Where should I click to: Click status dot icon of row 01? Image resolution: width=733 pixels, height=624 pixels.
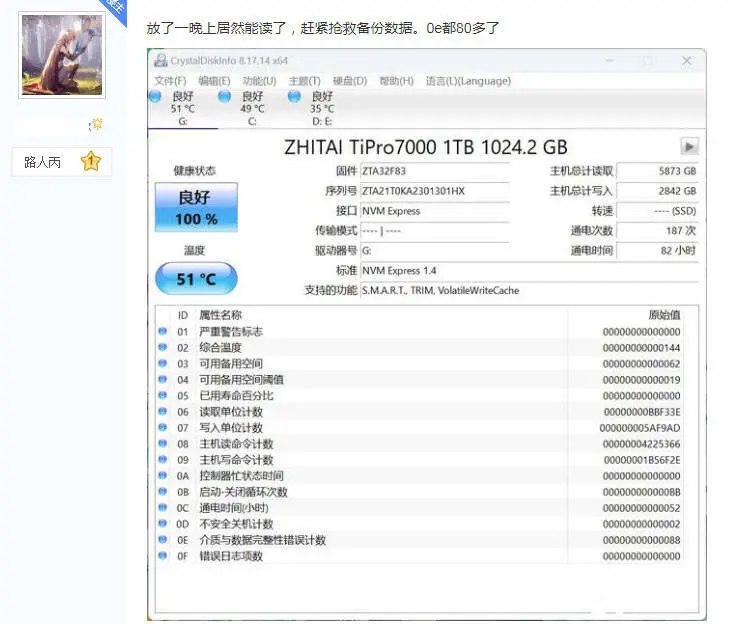coord(163,331)
